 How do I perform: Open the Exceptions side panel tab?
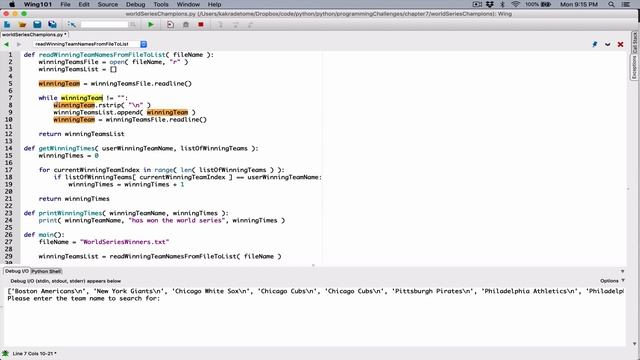634,67
